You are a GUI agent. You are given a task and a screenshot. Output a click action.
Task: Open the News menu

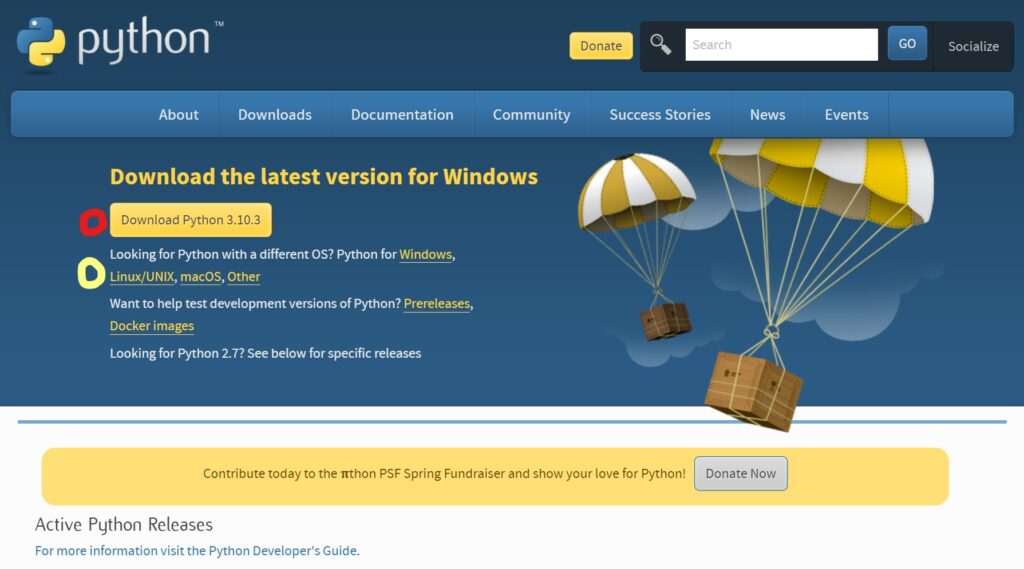click(767, 114)
